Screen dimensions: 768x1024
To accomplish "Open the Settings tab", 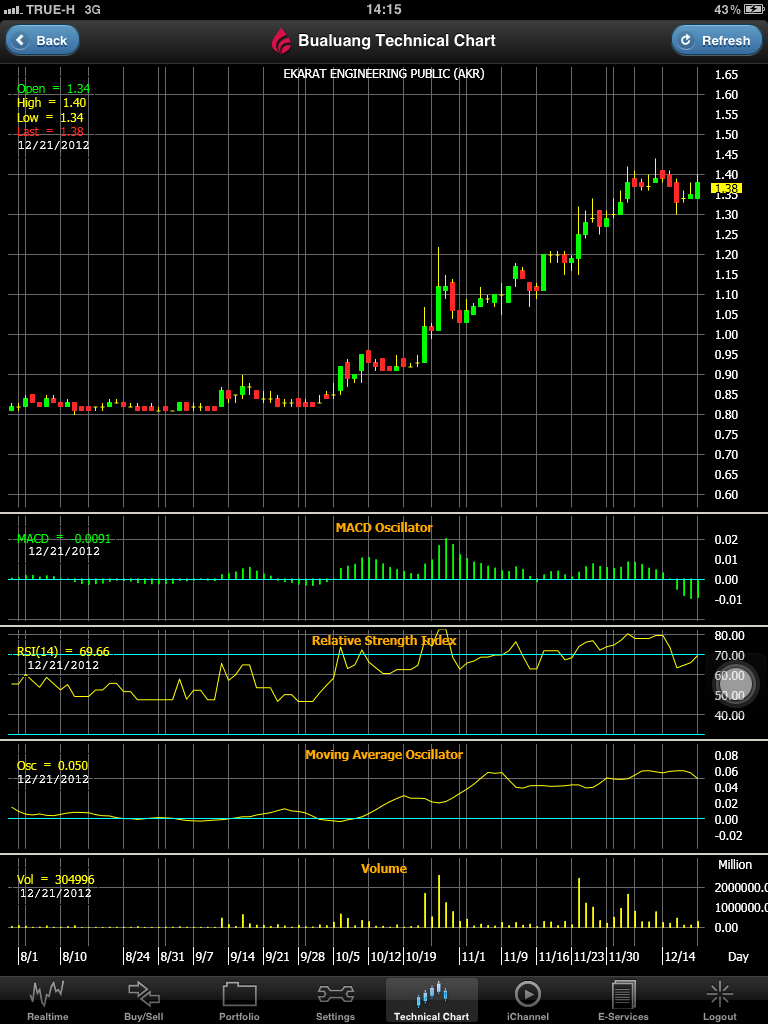I will 335,1000.
